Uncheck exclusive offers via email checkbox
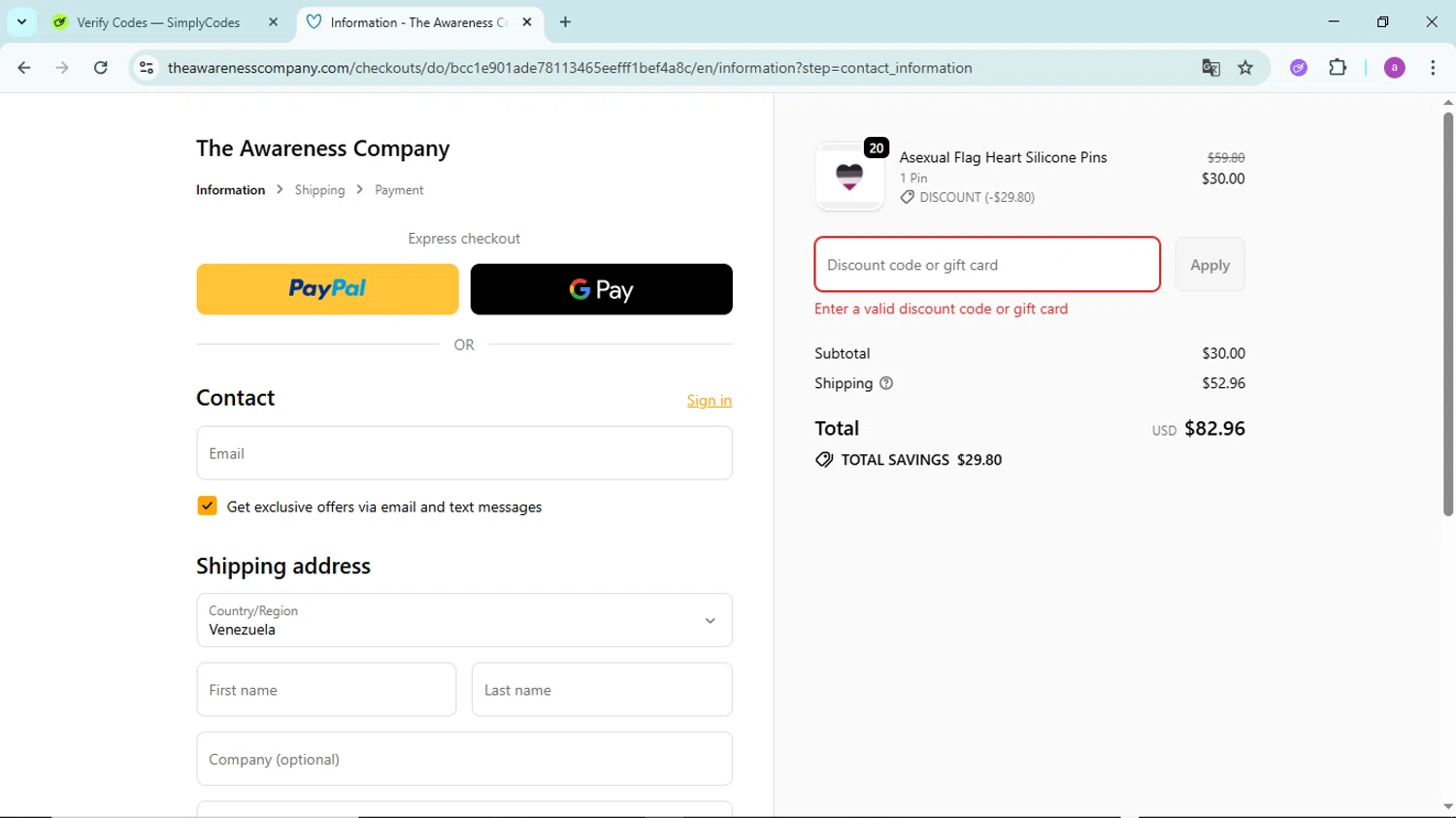Image resolution: width=1456 pixels, height=818 pixels. (207, 506)
